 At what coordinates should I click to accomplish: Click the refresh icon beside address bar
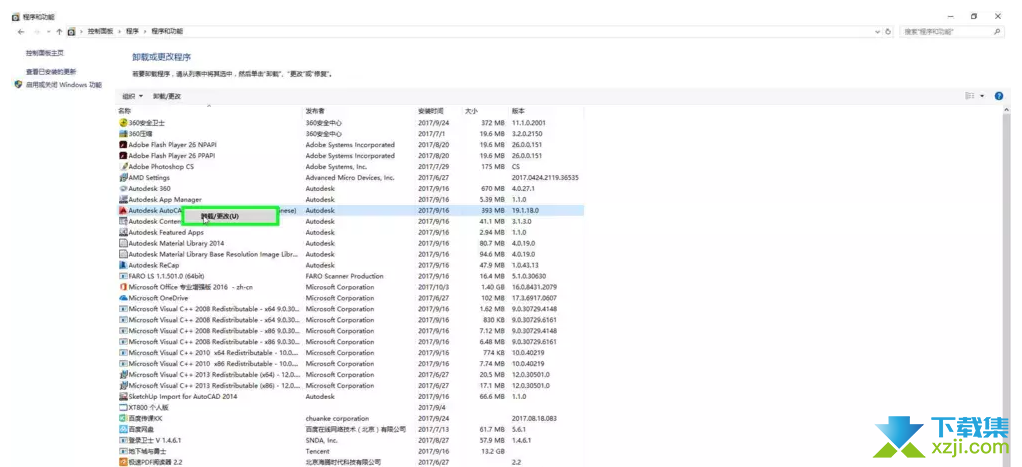(x=888, y=31)
